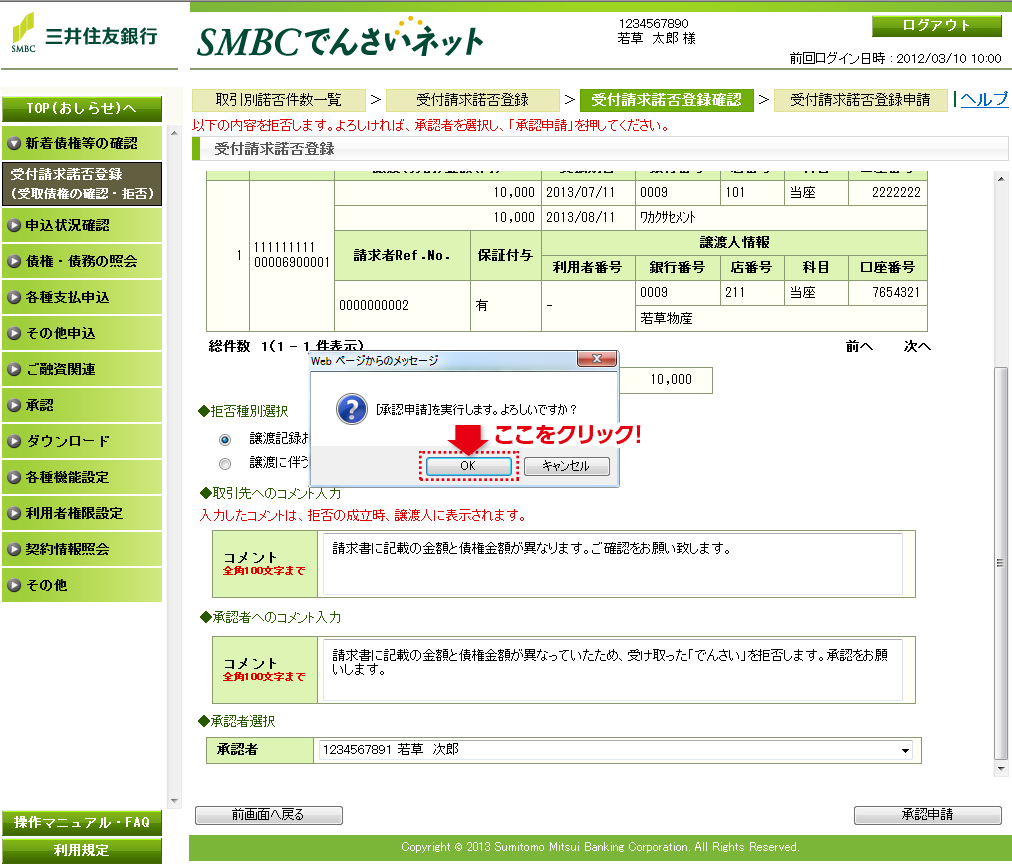Open ご融資関連 menu
Viewport: 1012px width, 864px height.
pyautogui.click(x=82, y=370)
